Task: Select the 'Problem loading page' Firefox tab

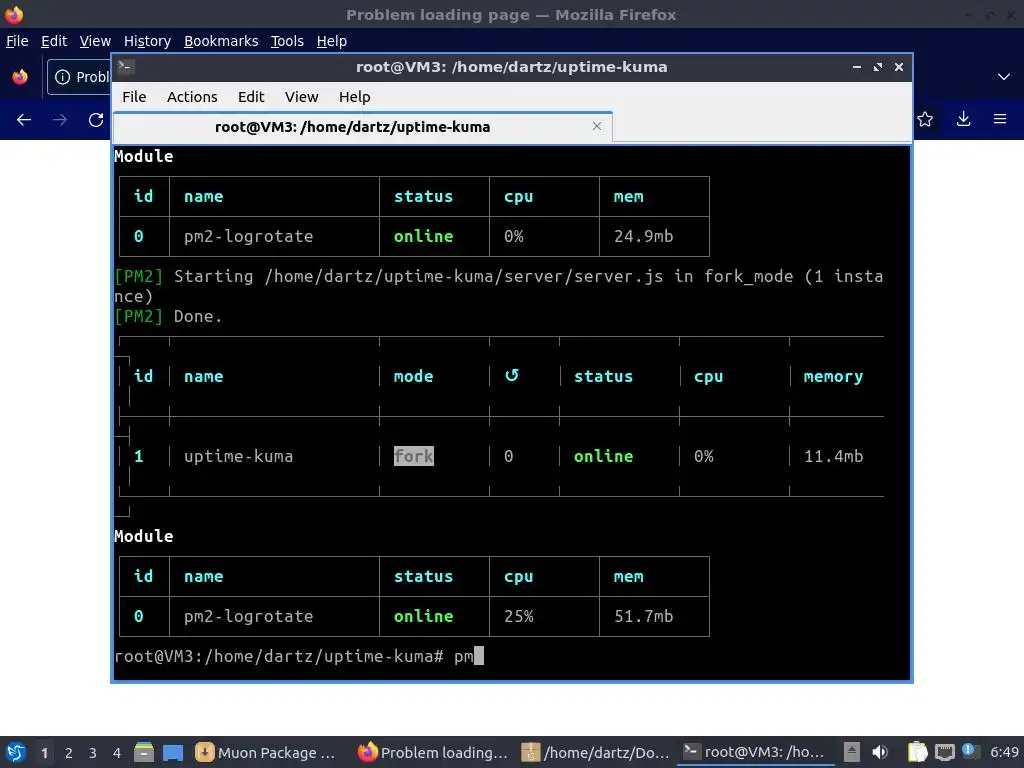Action: (x=80, y=77)
